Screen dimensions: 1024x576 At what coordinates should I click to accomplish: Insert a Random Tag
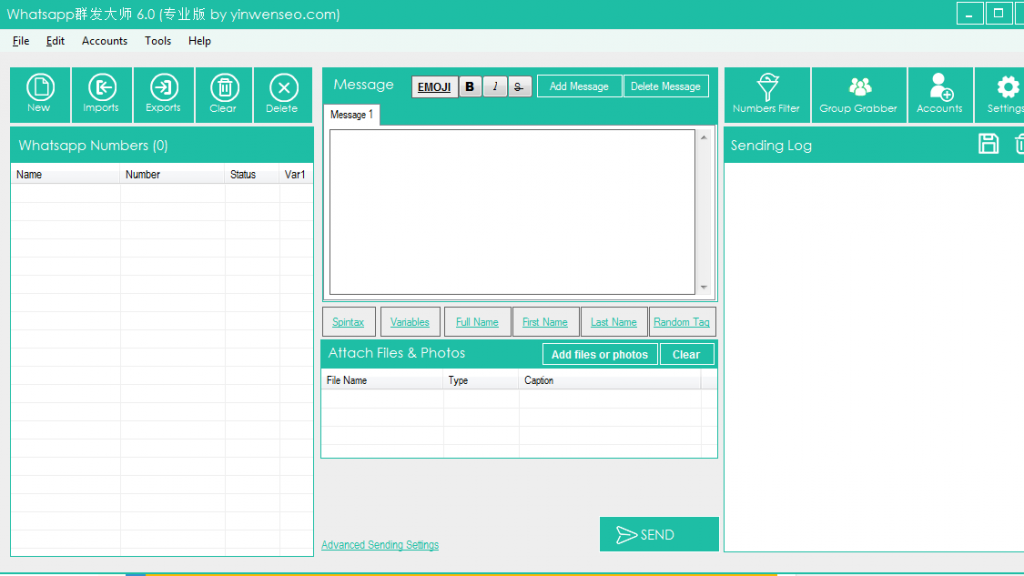pos(682,322)
